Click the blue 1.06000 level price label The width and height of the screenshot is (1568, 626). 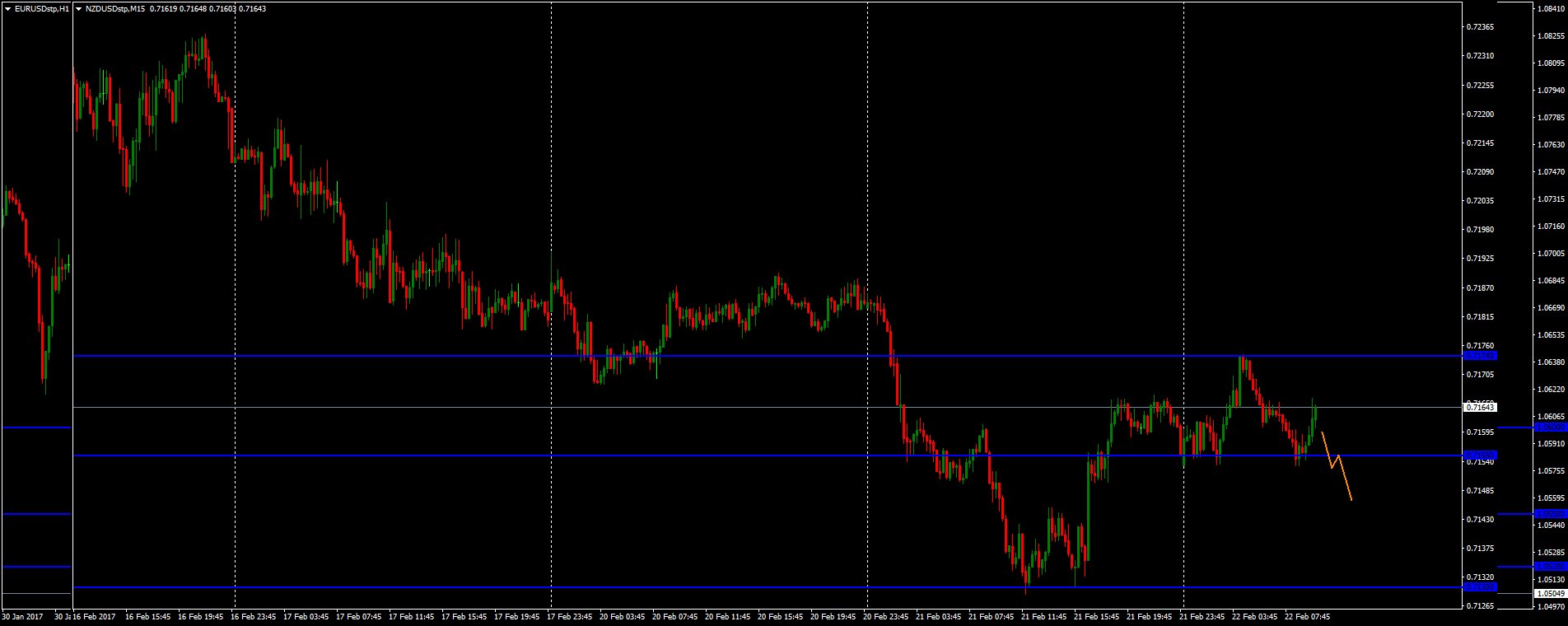click(1550, 427)
